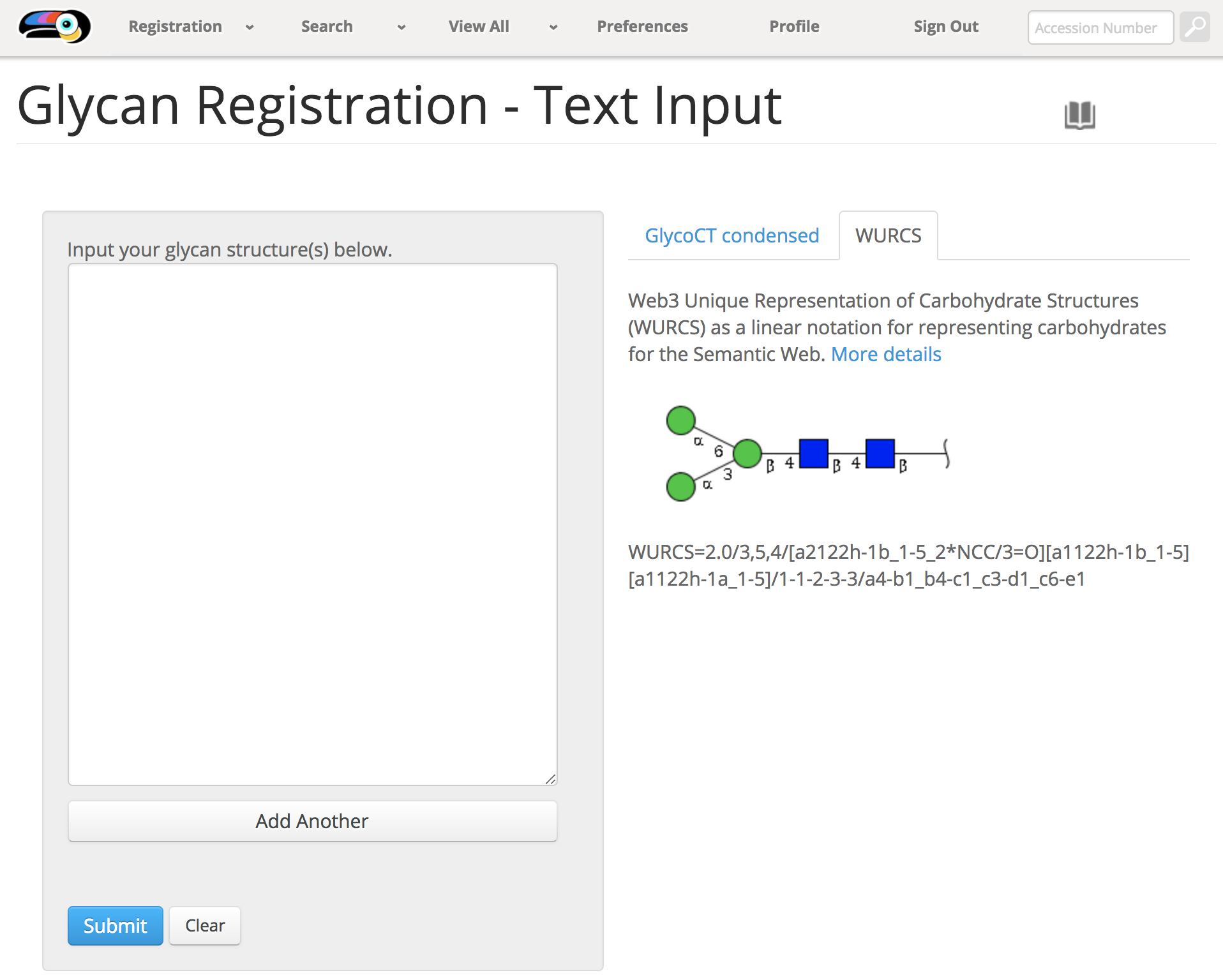The height and width of the screenshot is (980, 1223).
Task: Submit the glycan structure
Action: [x=116, y=926]
